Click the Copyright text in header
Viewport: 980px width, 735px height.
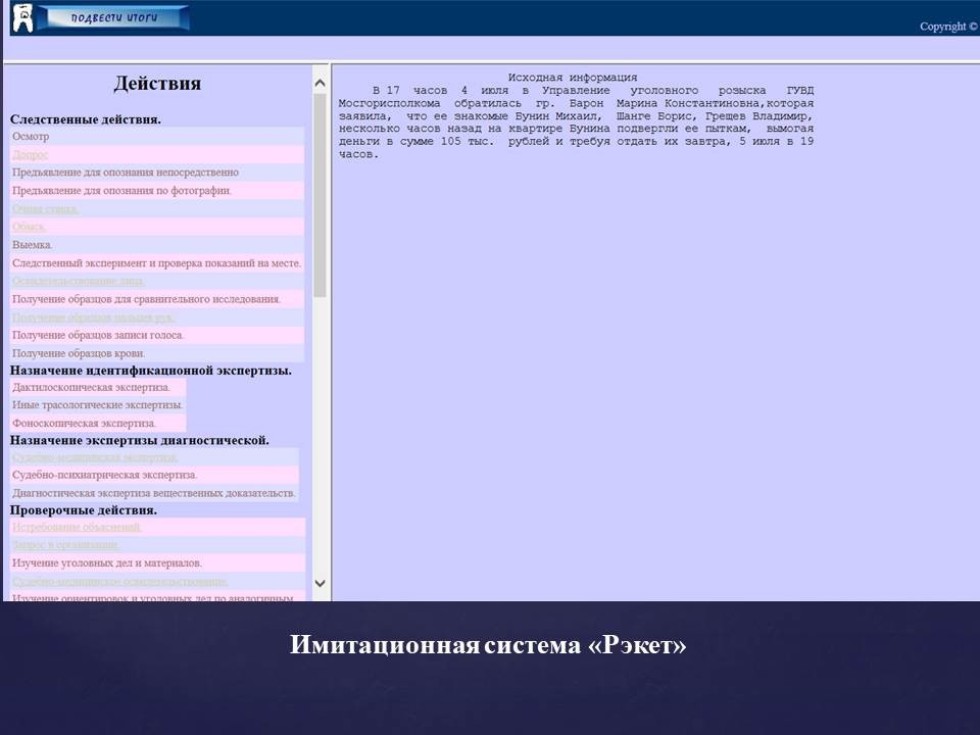[x=946, y=27]
